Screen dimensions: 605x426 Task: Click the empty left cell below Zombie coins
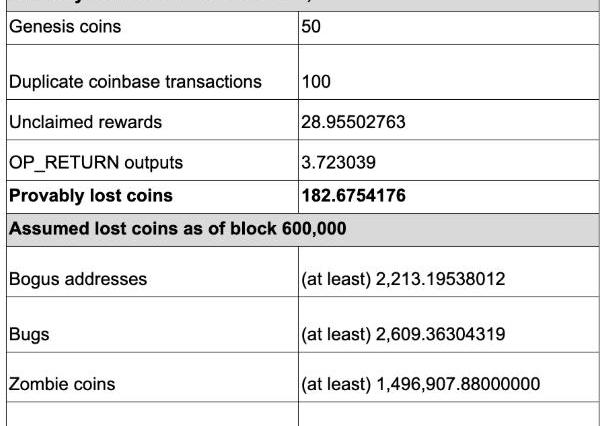tap(150, 416)
